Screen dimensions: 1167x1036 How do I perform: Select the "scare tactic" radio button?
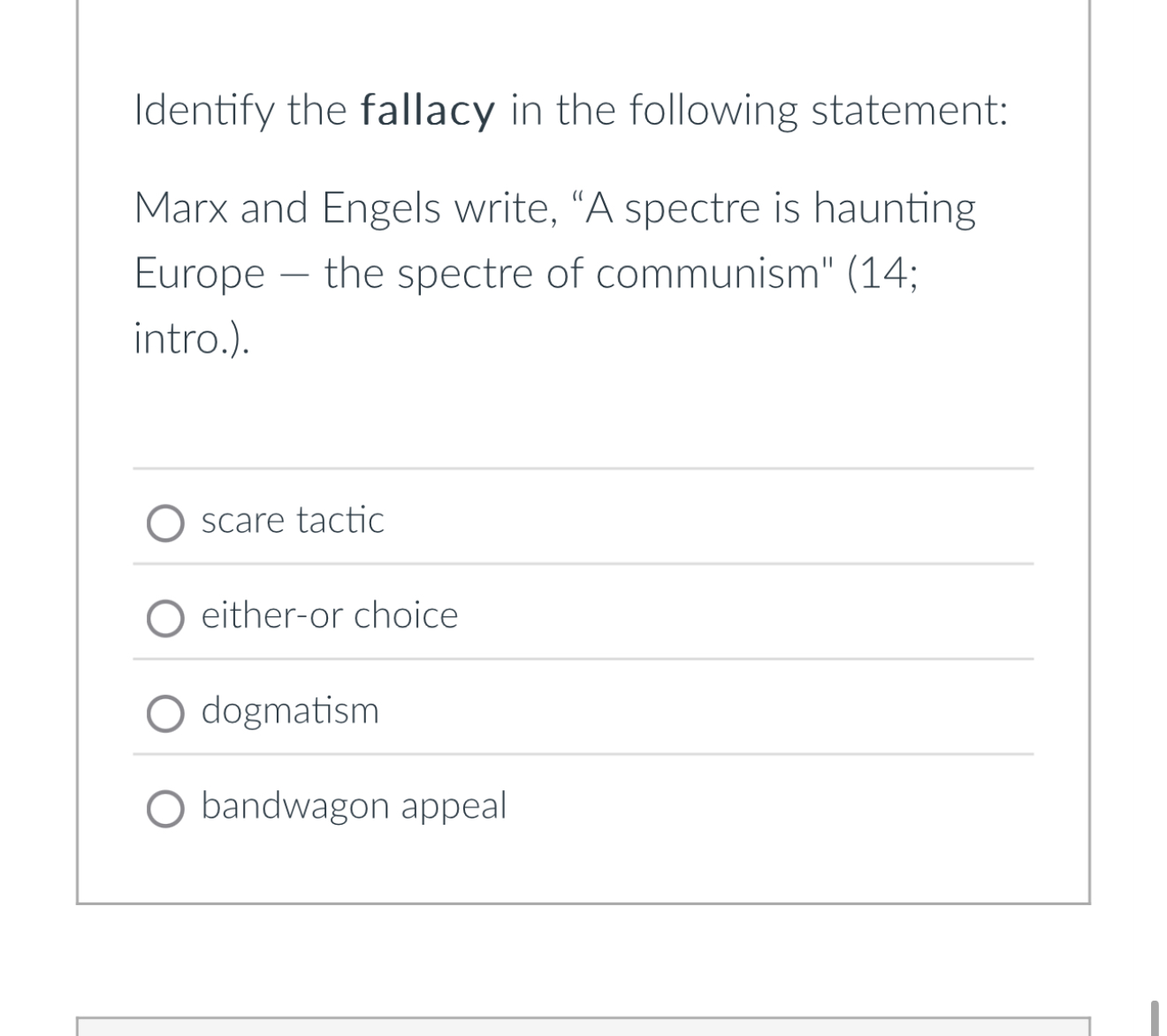click(x=164, y=523)
